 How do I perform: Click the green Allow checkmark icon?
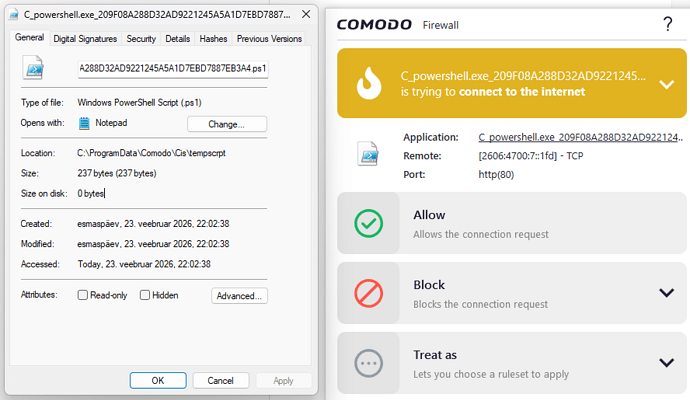tap(368, 223)
